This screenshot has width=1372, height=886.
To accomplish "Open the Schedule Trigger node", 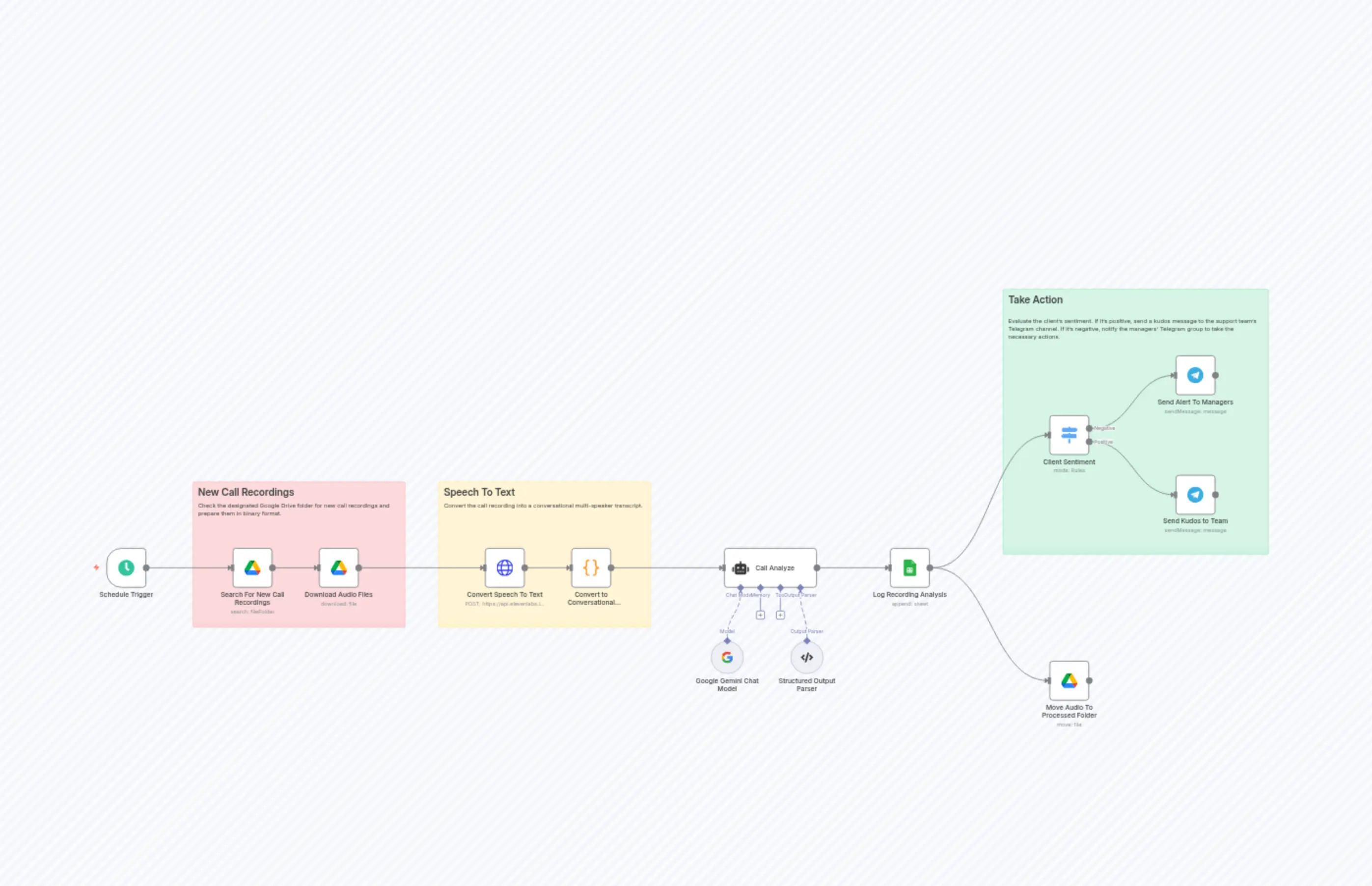I will (126, 568).
